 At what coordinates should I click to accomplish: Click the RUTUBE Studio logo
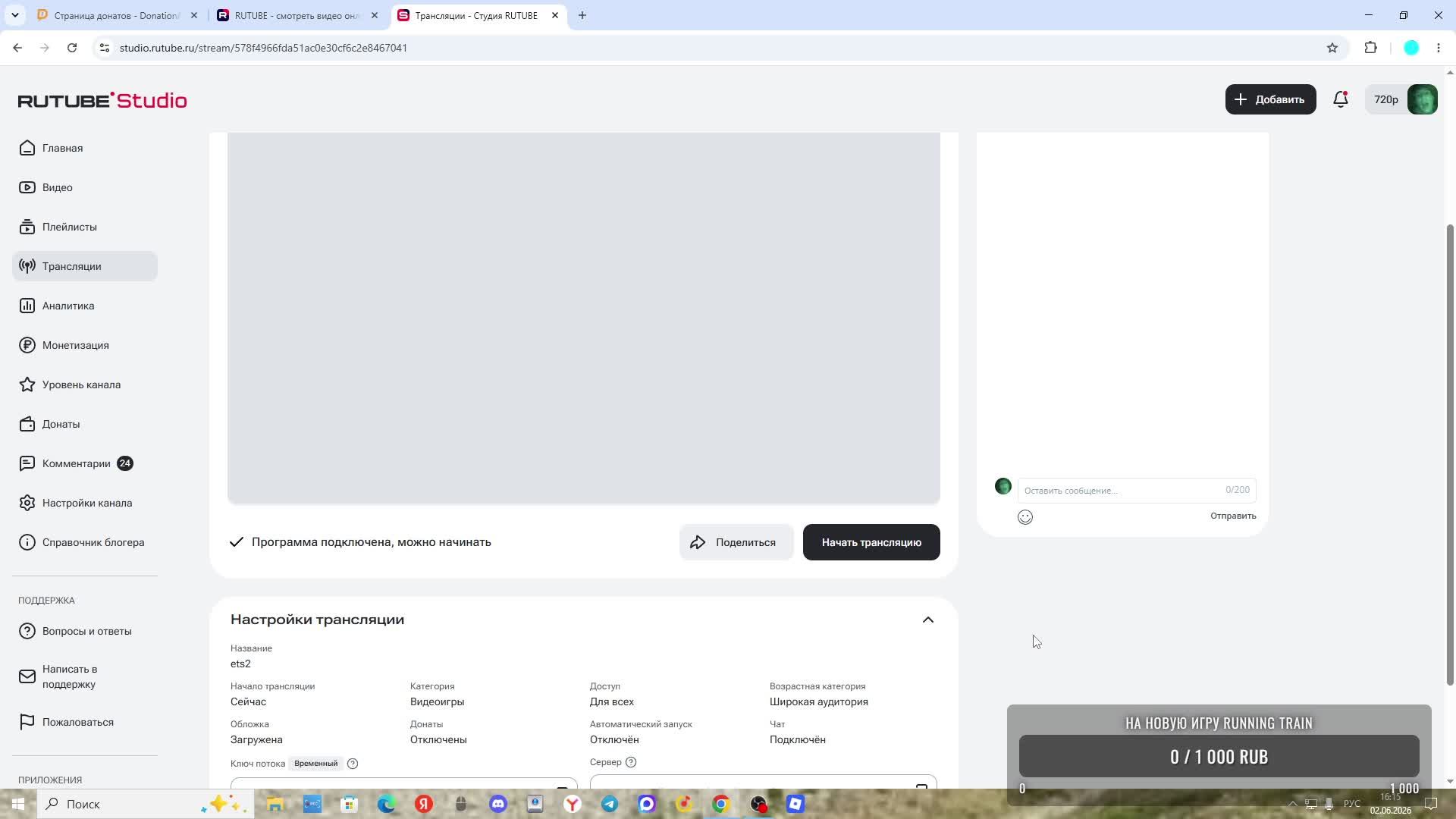pos(102,100)
